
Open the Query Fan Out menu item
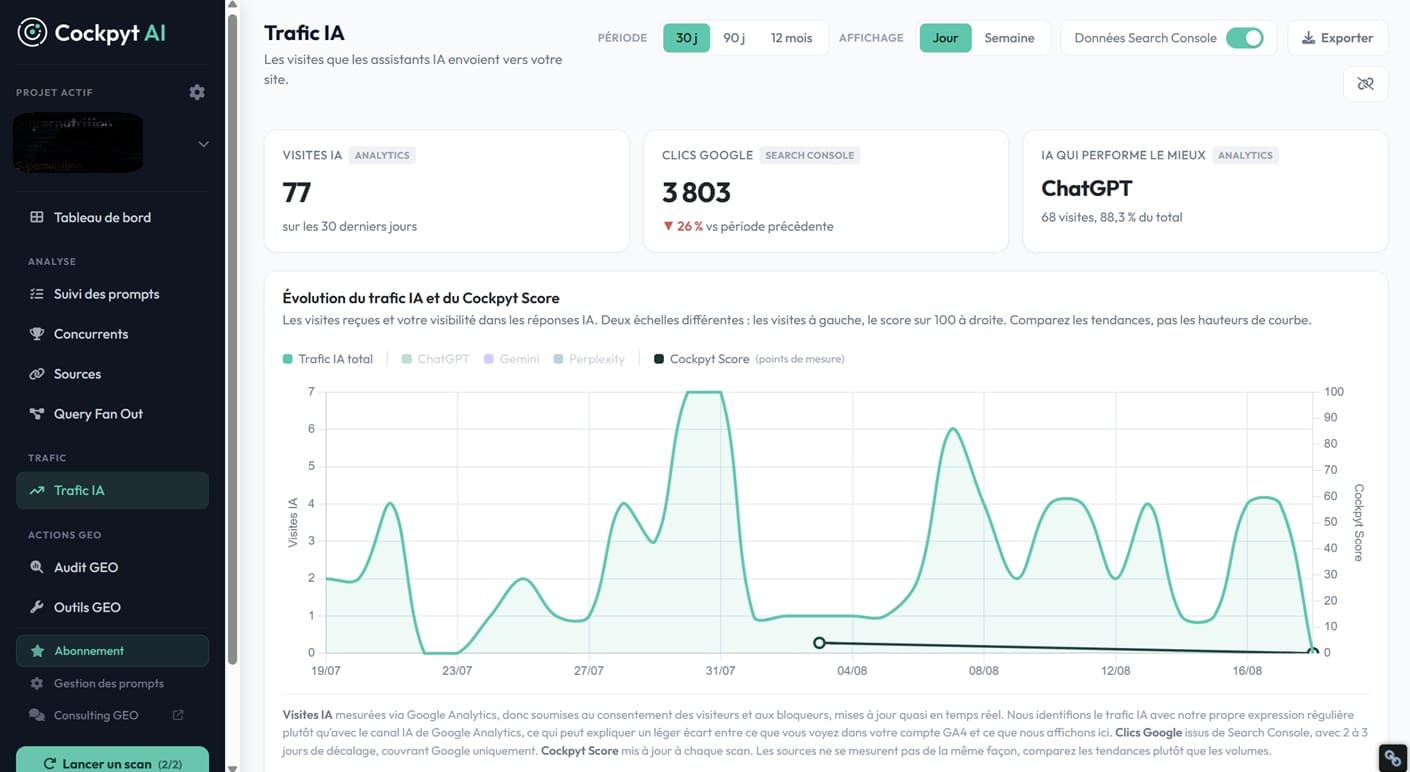point(112,414)
